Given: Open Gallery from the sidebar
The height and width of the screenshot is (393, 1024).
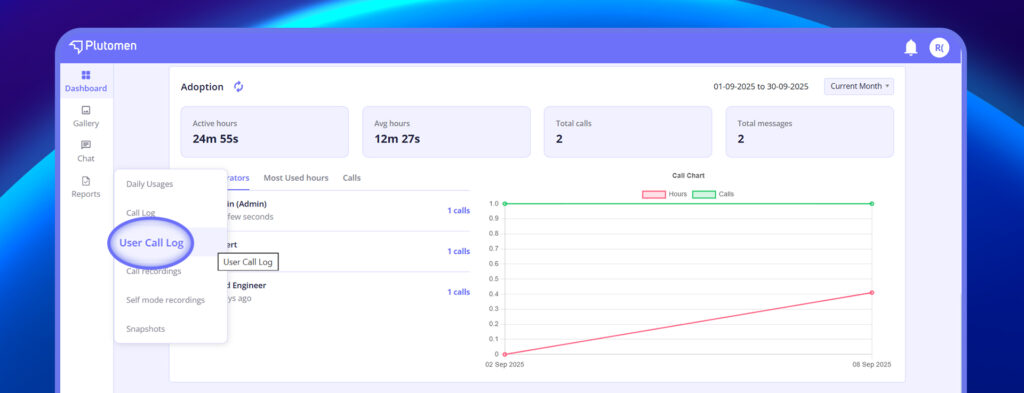Looking at the screenshot, I should pyautogui.click(x=86, y=117).
